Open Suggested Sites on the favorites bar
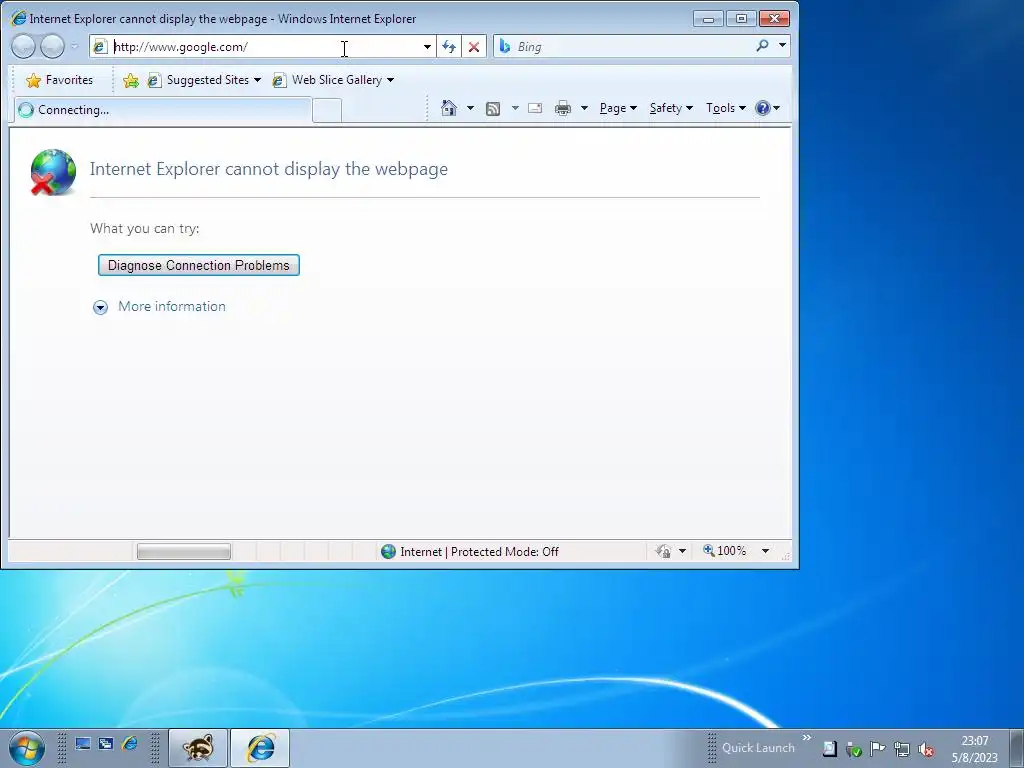Screen dimensions: 1024x768 (204, 80)
